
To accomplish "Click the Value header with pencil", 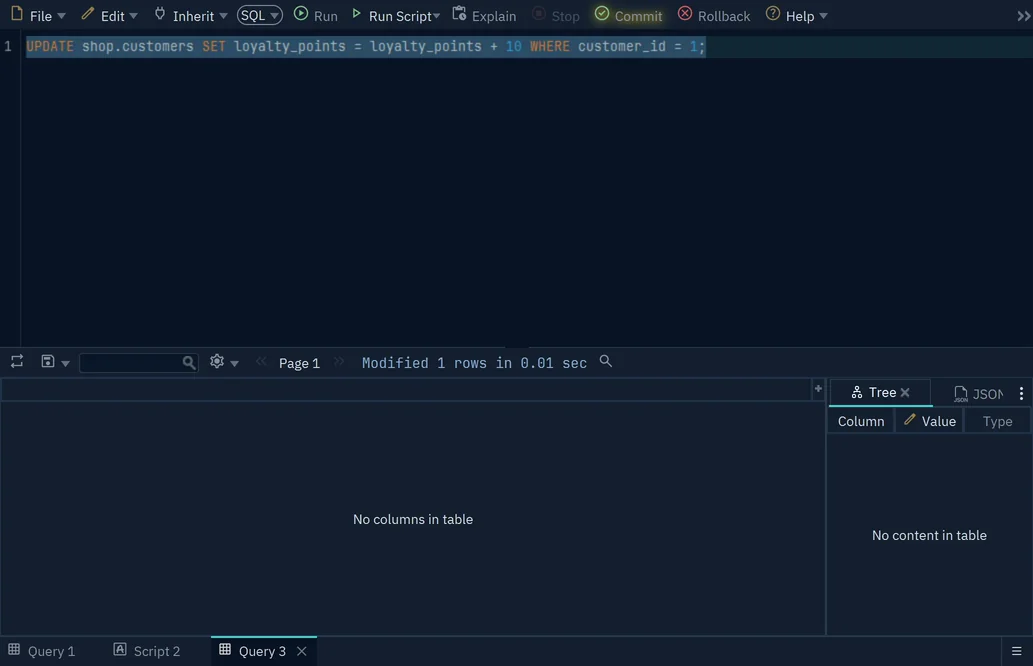I will (x=930, y=421).
